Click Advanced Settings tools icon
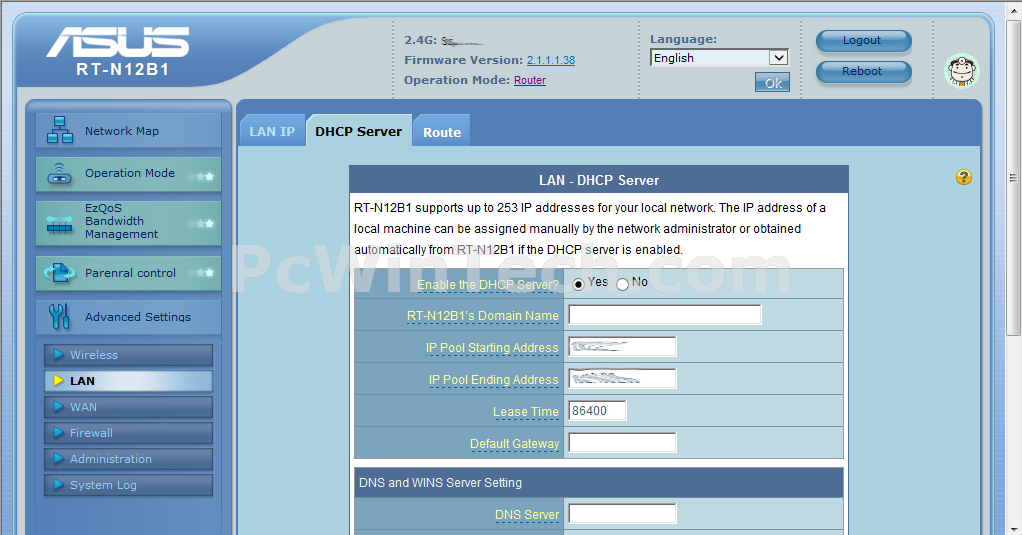 [59, 316]
